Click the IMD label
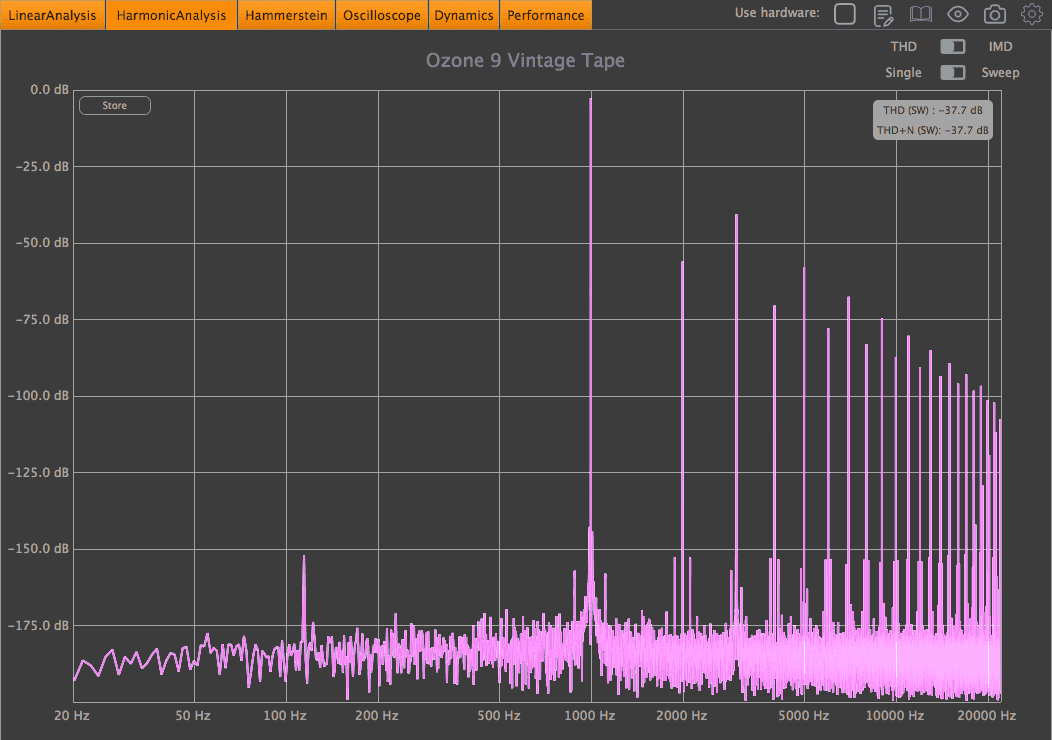1052x740 pixels. click(1000, 46)
